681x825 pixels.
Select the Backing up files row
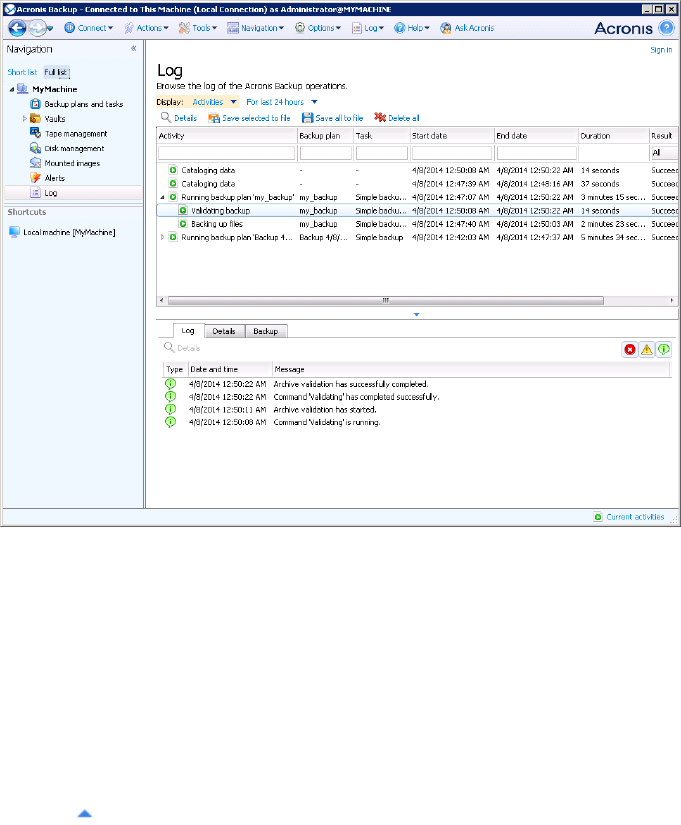pyautogui.click(x=417, y=224)
